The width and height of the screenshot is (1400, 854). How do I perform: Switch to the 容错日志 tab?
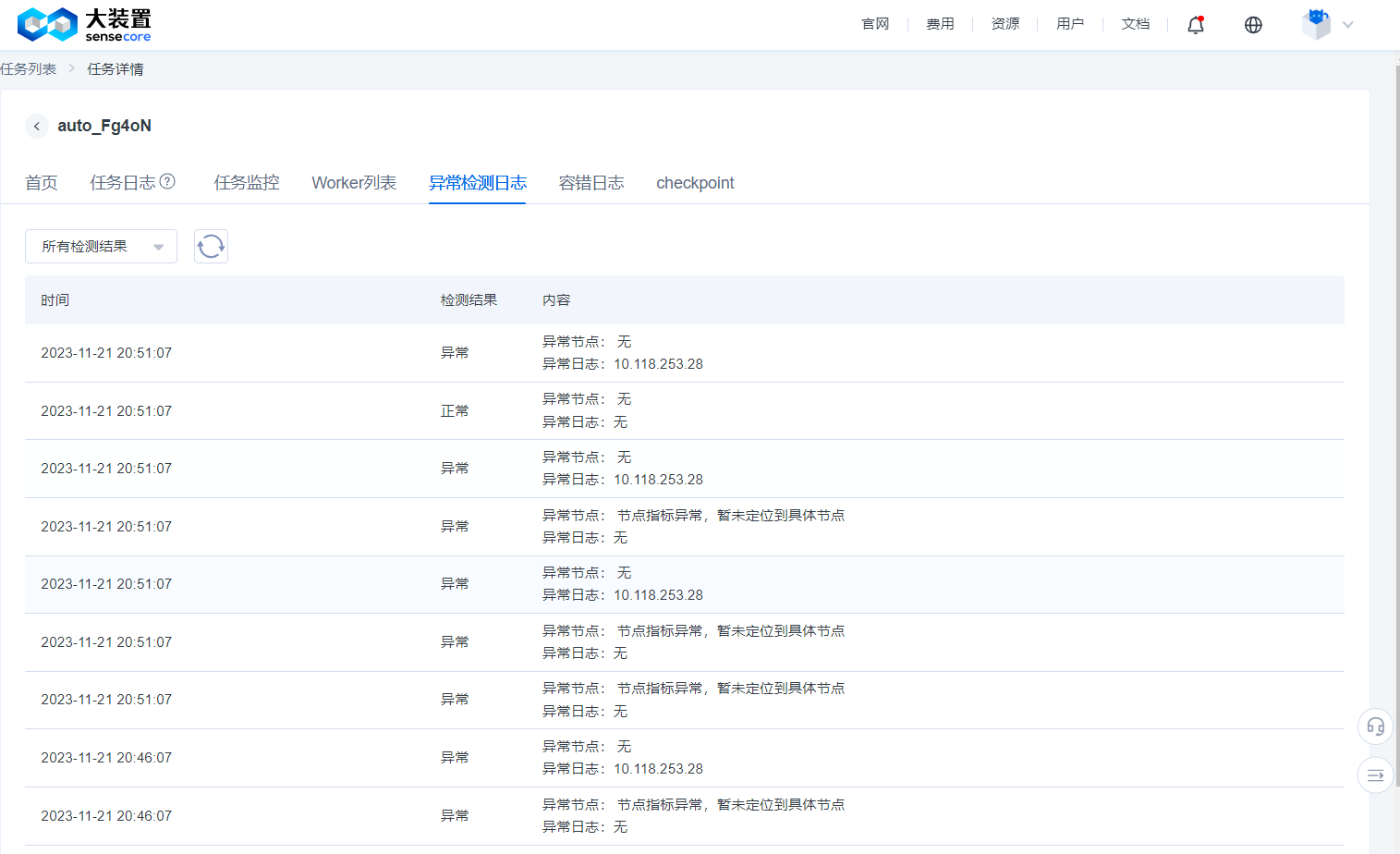click(x=591, y=183)
